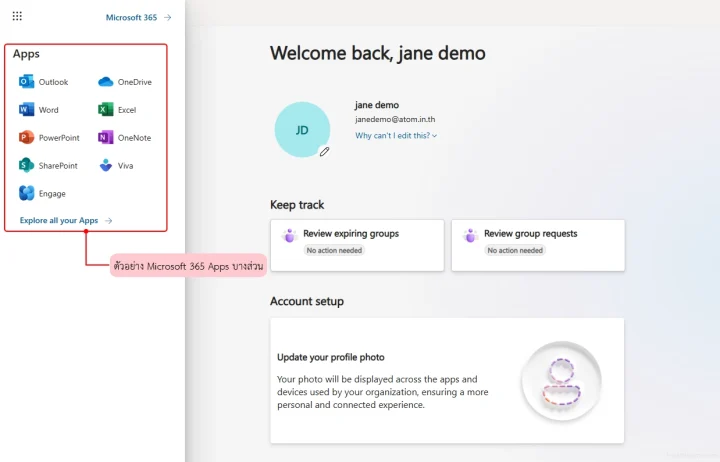Click the Review expiring groups card icon

tap(290, 235)
